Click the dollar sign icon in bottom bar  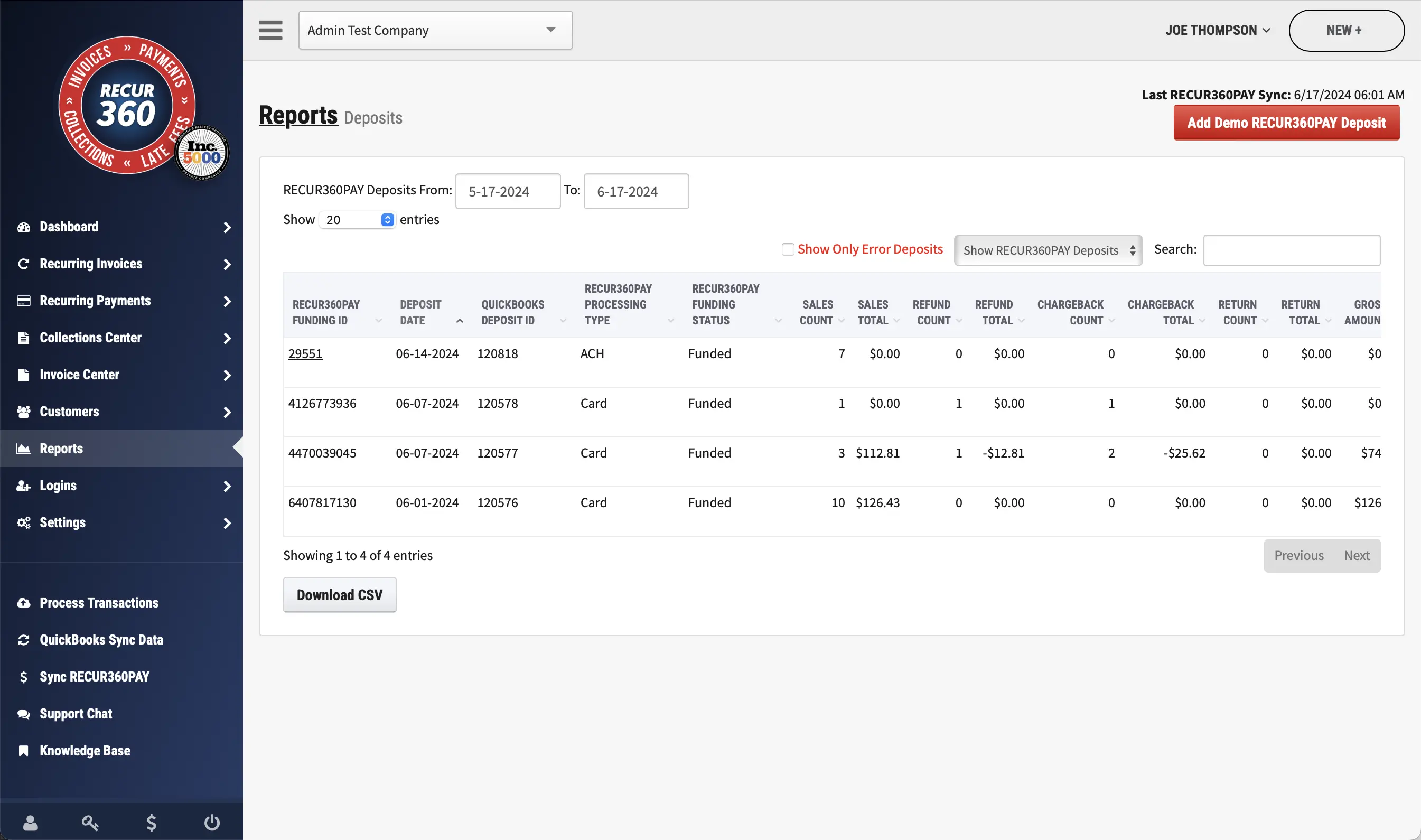151,823
